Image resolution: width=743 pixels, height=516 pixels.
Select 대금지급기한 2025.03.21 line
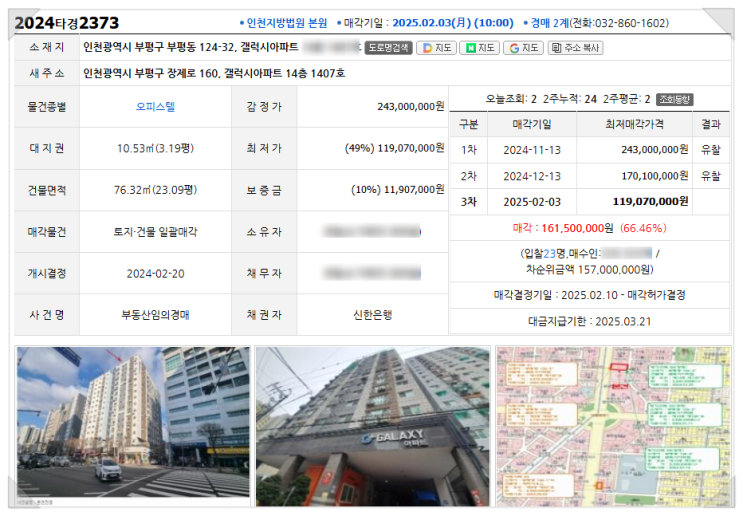(589, 322)
